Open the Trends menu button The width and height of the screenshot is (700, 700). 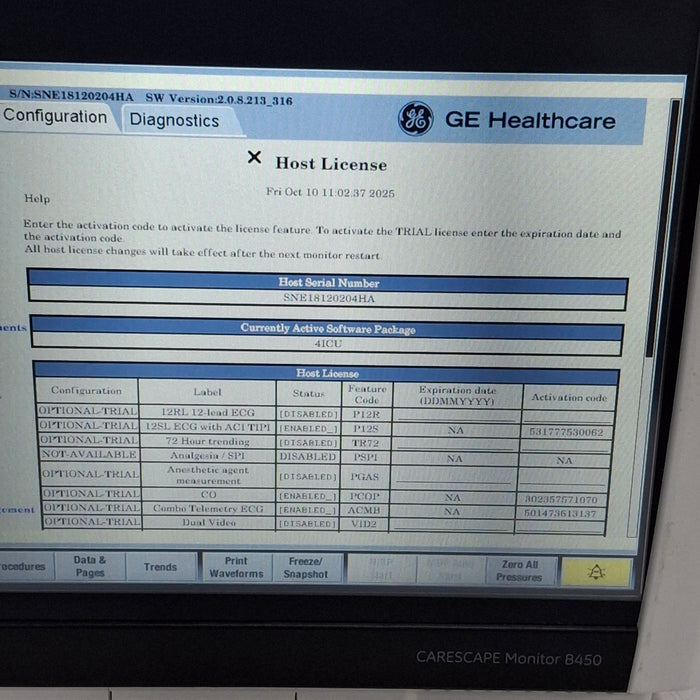tap(160, 567)
